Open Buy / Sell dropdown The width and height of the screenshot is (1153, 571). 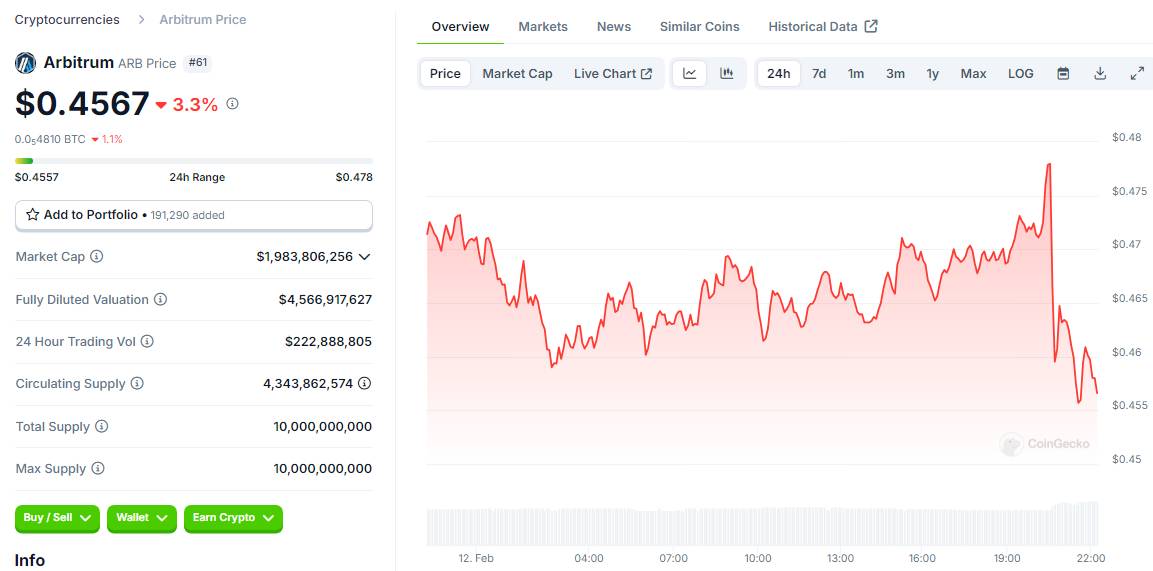point(57,518)
